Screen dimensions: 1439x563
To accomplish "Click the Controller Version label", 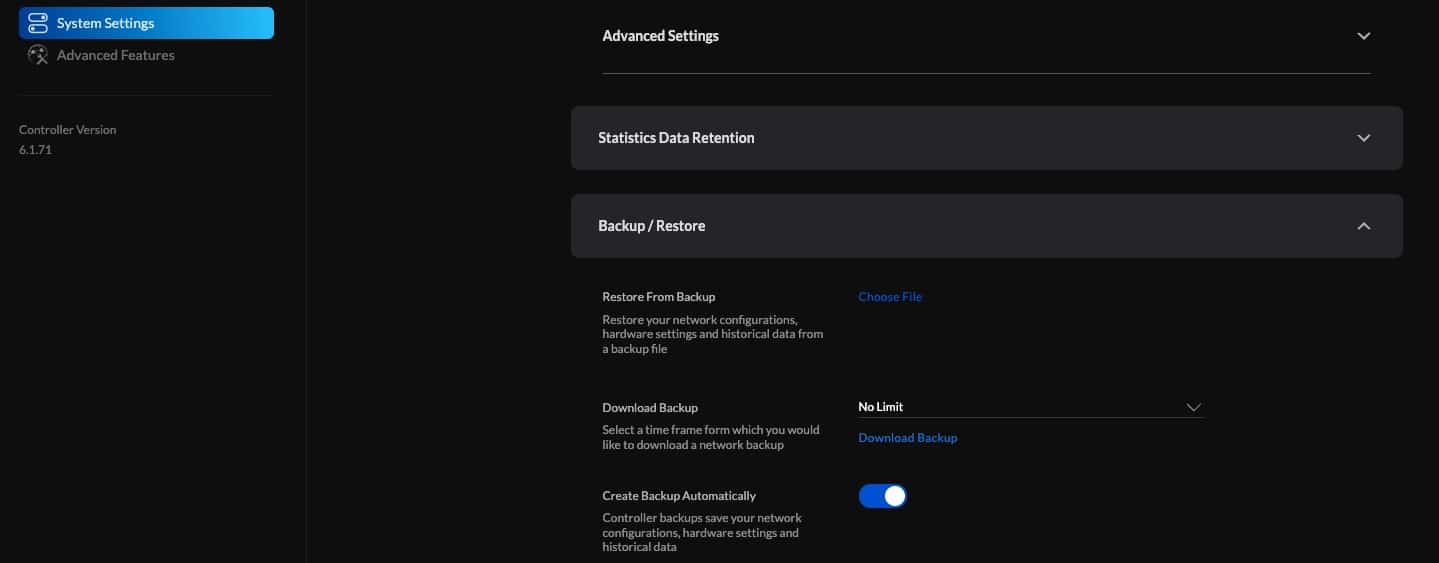I will [x=67, y=130].
